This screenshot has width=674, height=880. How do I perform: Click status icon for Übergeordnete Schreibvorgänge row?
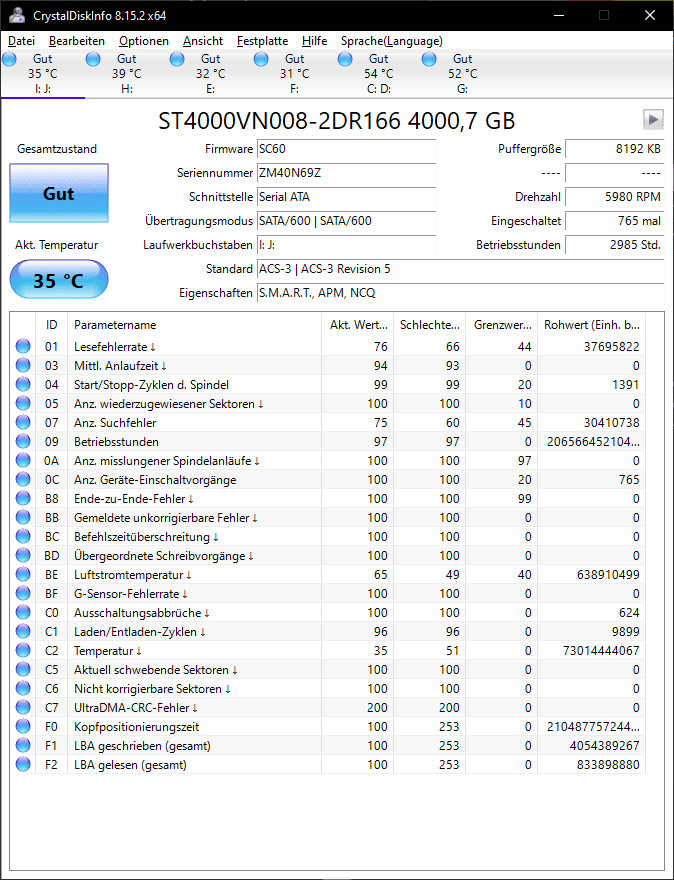click(x=23, y=556)
